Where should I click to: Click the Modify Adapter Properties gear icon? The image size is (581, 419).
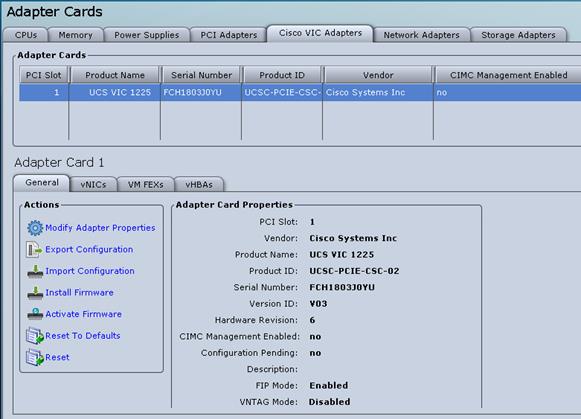35,228
